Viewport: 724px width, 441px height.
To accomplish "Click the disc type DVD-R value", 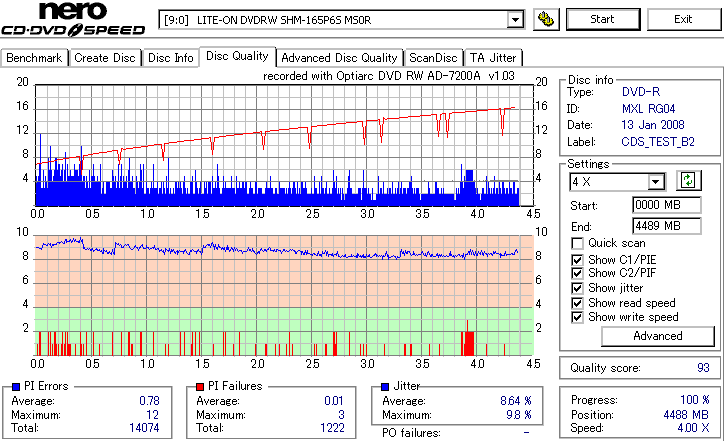I will [641, 92].
